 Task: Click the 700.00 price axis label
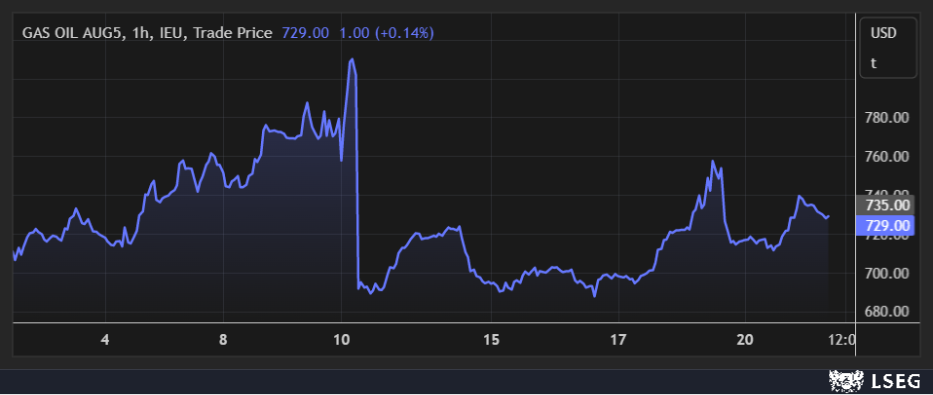point(886,274)
